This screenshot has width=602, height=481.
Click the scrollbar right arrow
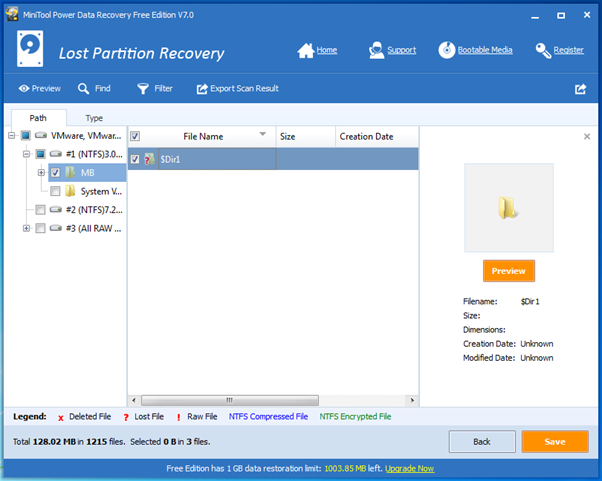(x=412, y=400)
